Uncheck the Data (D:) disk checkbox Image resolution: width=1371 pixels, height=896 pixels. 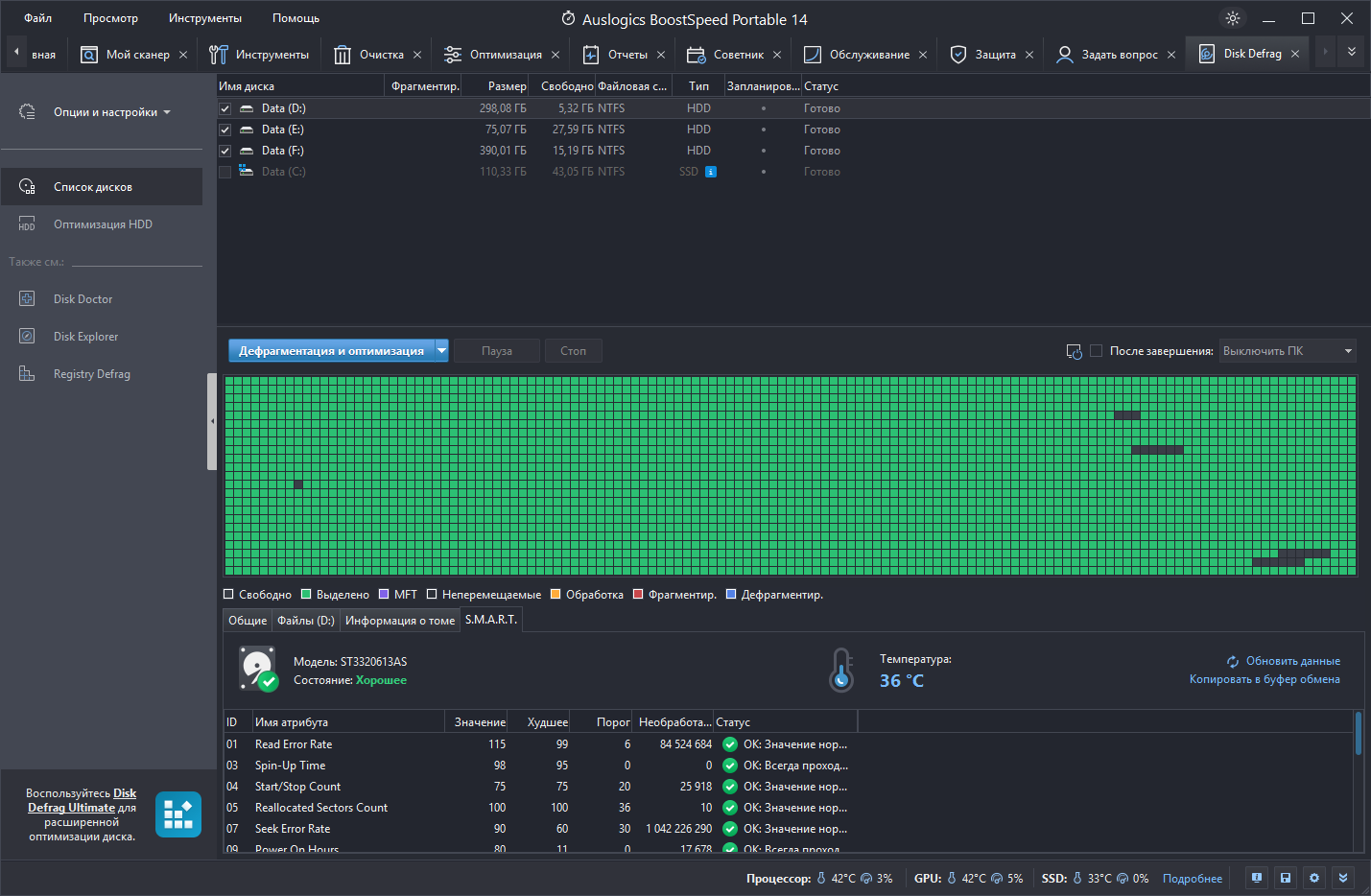[225, 108]
